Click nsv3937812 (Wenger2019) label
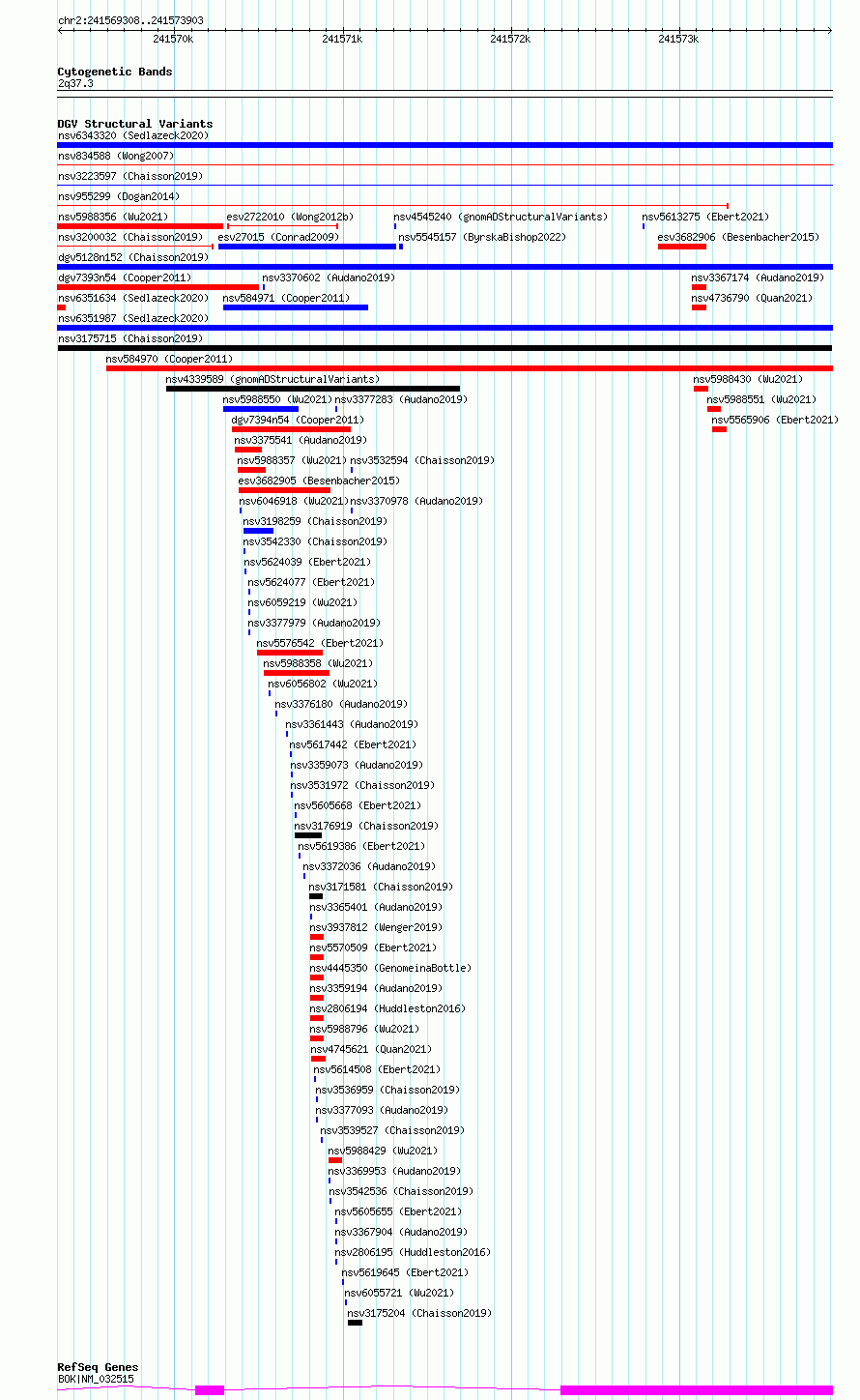 pos(376,928)
